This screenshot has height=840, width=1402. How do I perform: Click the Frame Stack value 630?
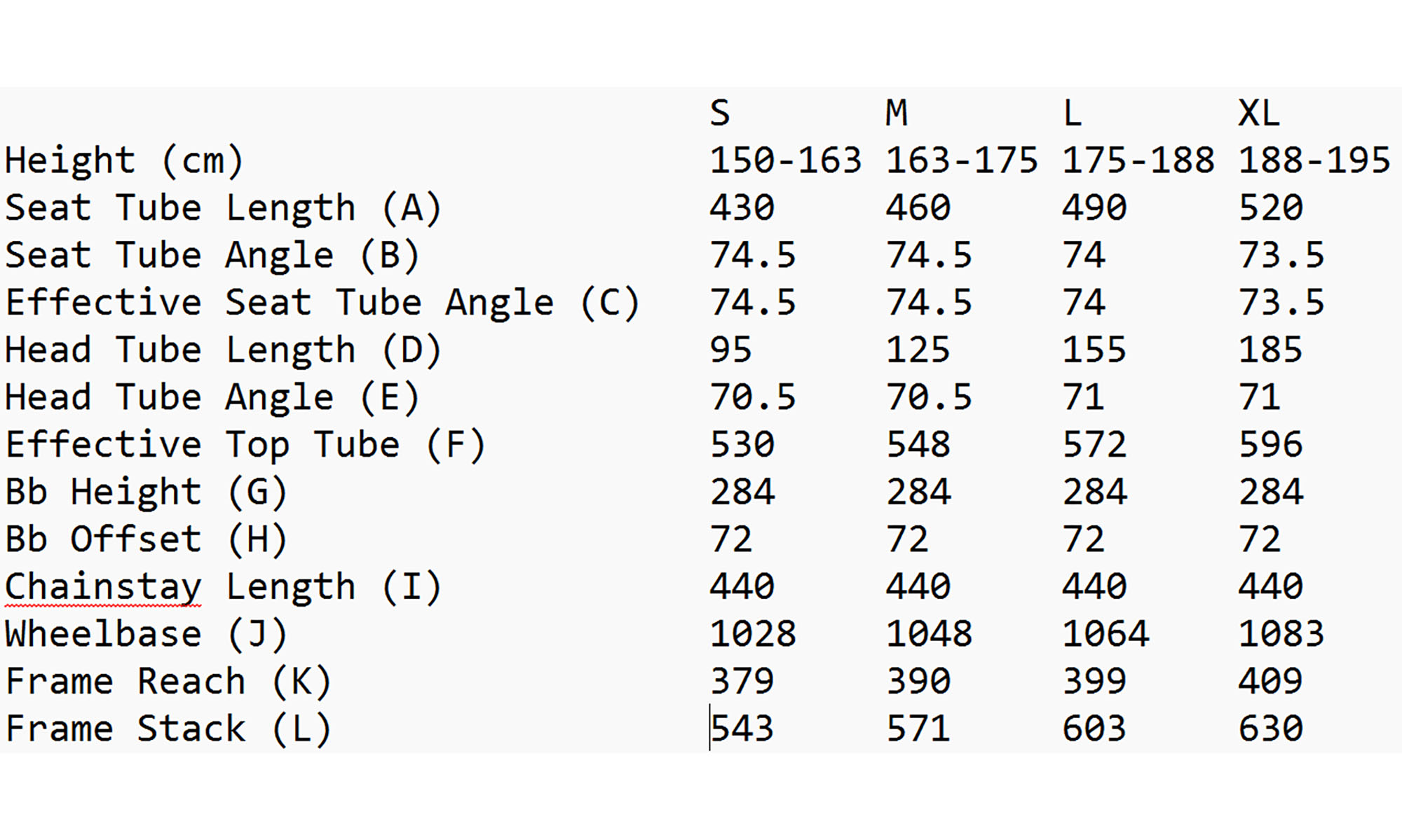tap(1270, 729)
